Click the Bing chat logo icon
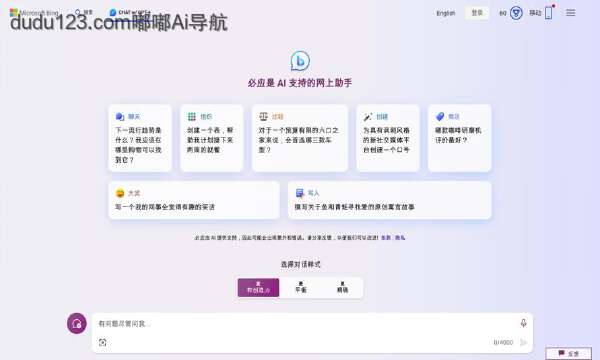600x360 pixels. 300,61
